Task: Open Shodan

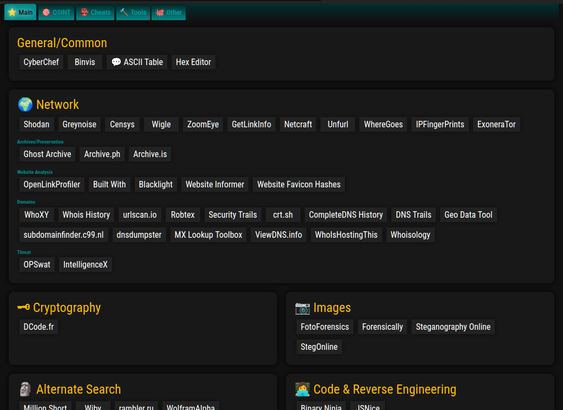Action: tap(36, 124)
